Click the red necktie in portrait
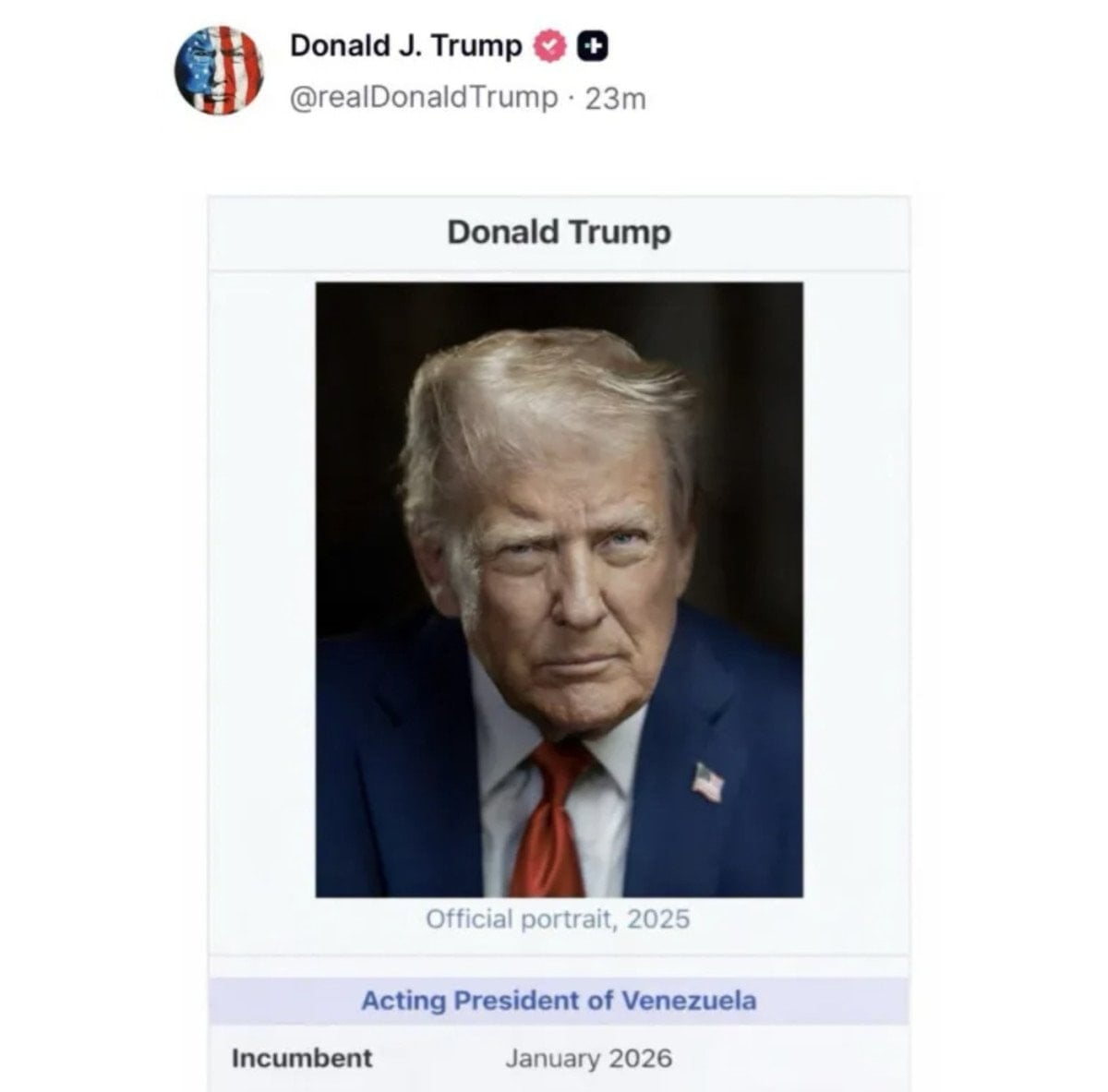The height and width of the screenshot is (1092, 1108). pos(554,822)
